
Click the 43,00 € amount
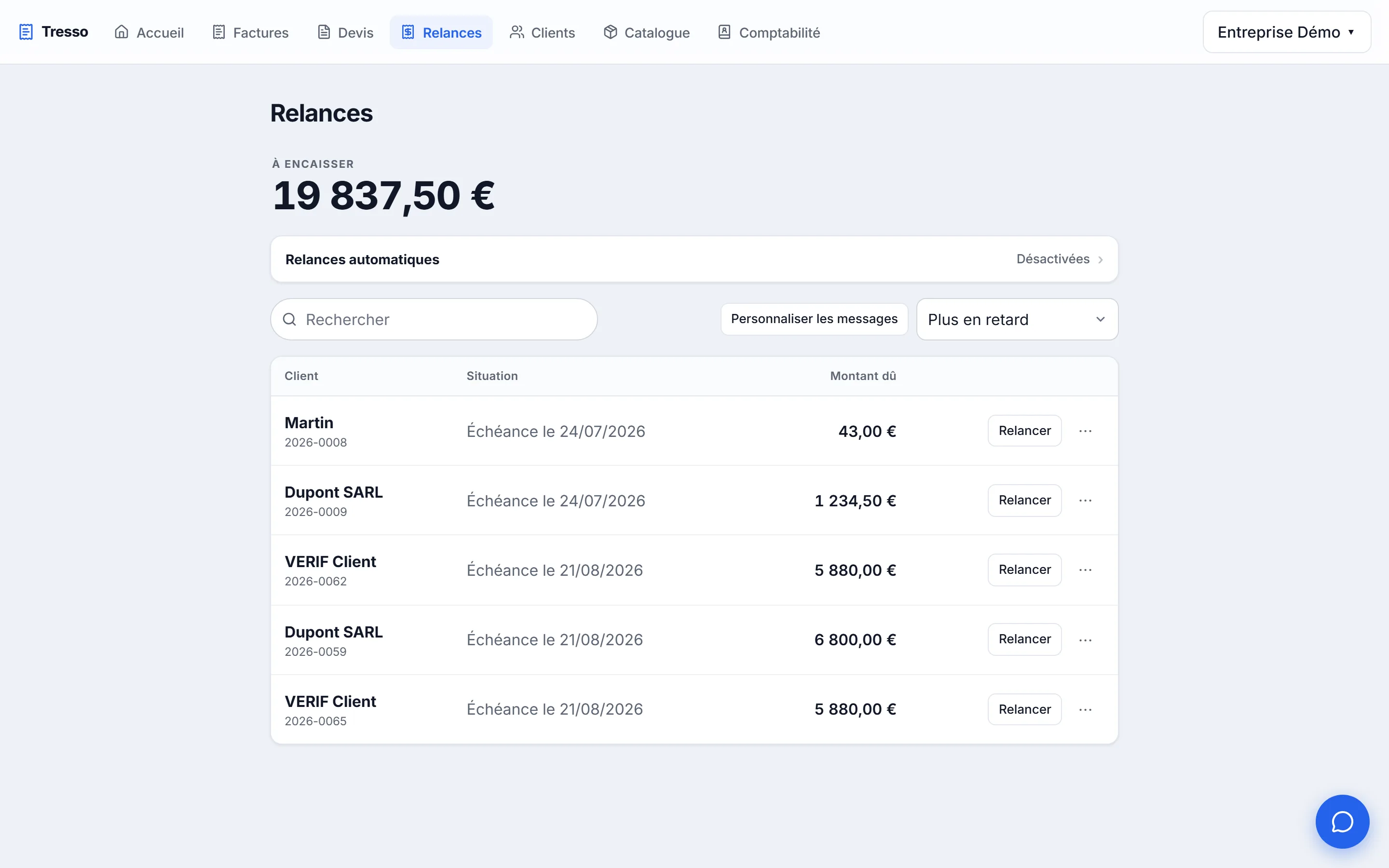pyautogui.click(x=867, y=431)
